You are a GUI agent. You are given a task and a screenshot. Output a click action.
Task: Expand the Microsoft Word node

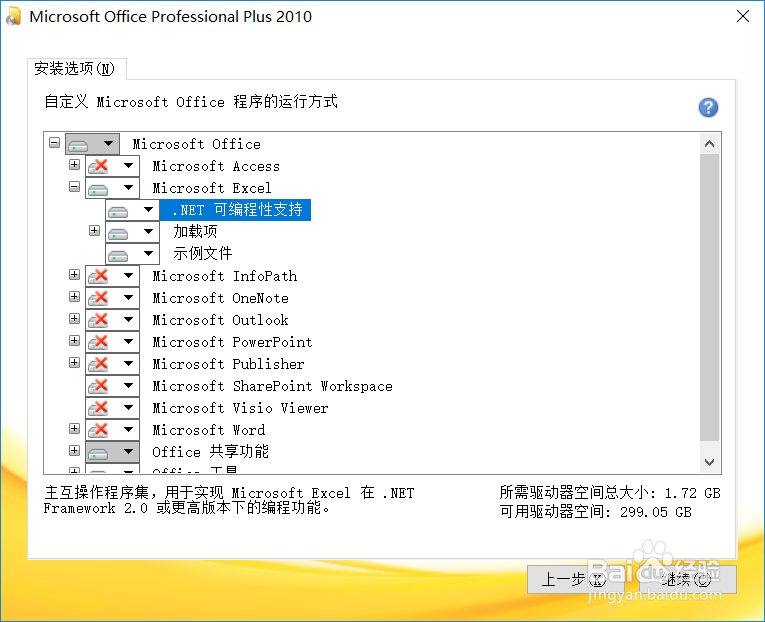pos(74,428)
